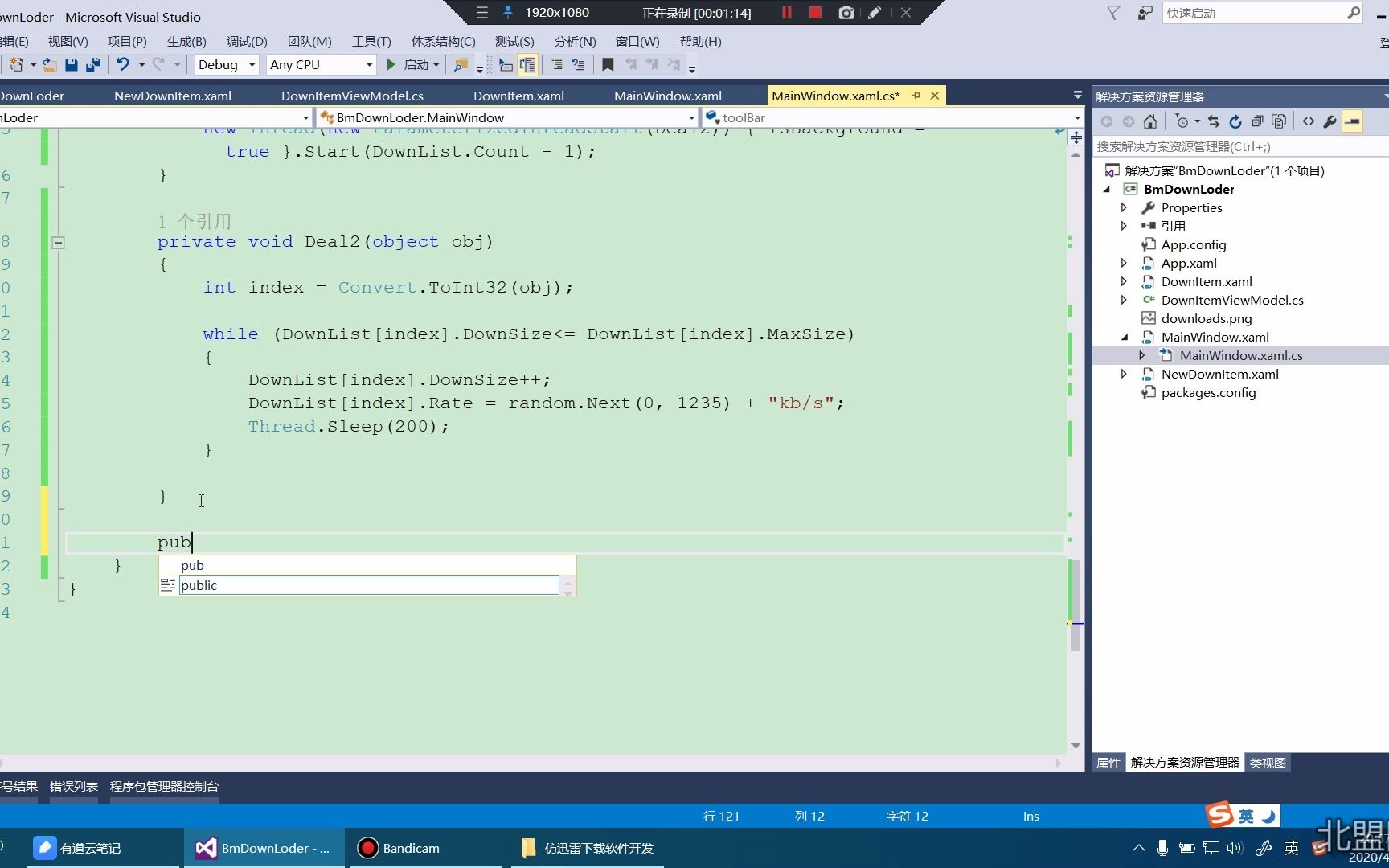Viewport: 1389px width, 868px height.
Task: Click Sync with Active Document icon
Action: [1214, 121]
